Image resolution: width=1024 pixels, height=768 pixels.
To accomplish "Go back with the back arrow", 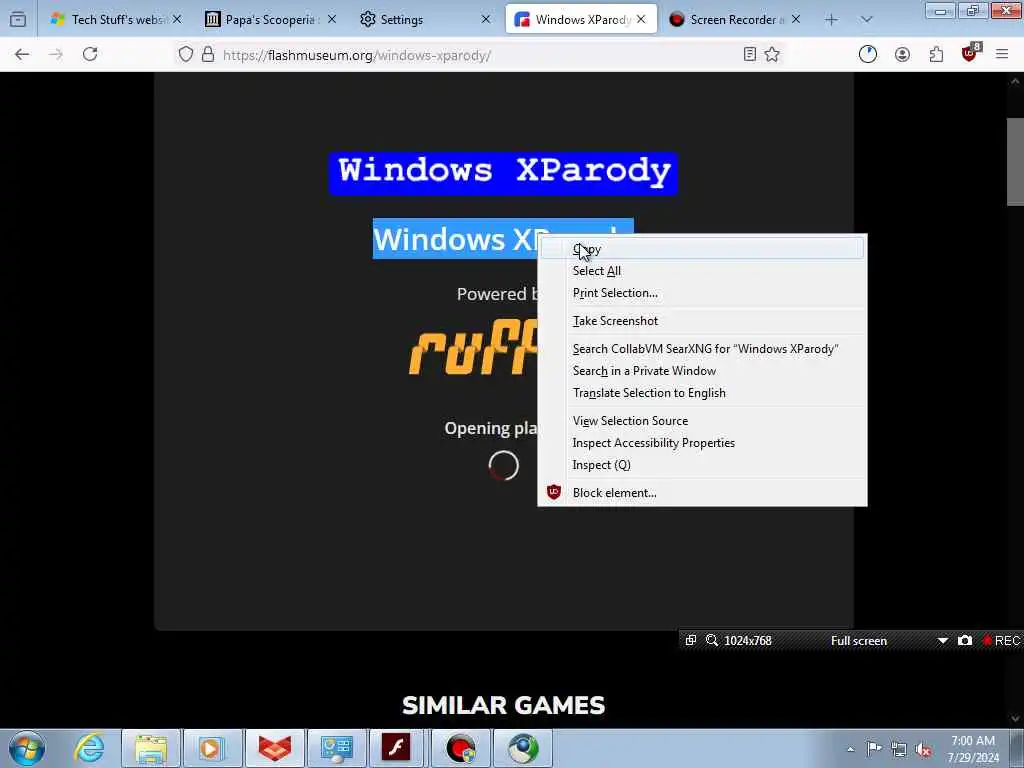I will pos(22,54).
